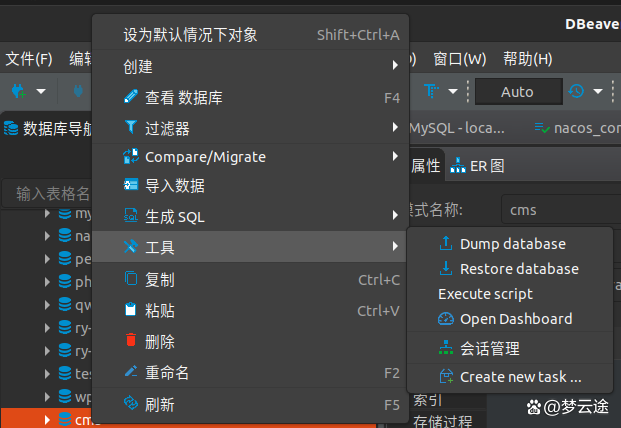Switch to the ER 图 tab
621x428 pixels.
click(477, 166)
